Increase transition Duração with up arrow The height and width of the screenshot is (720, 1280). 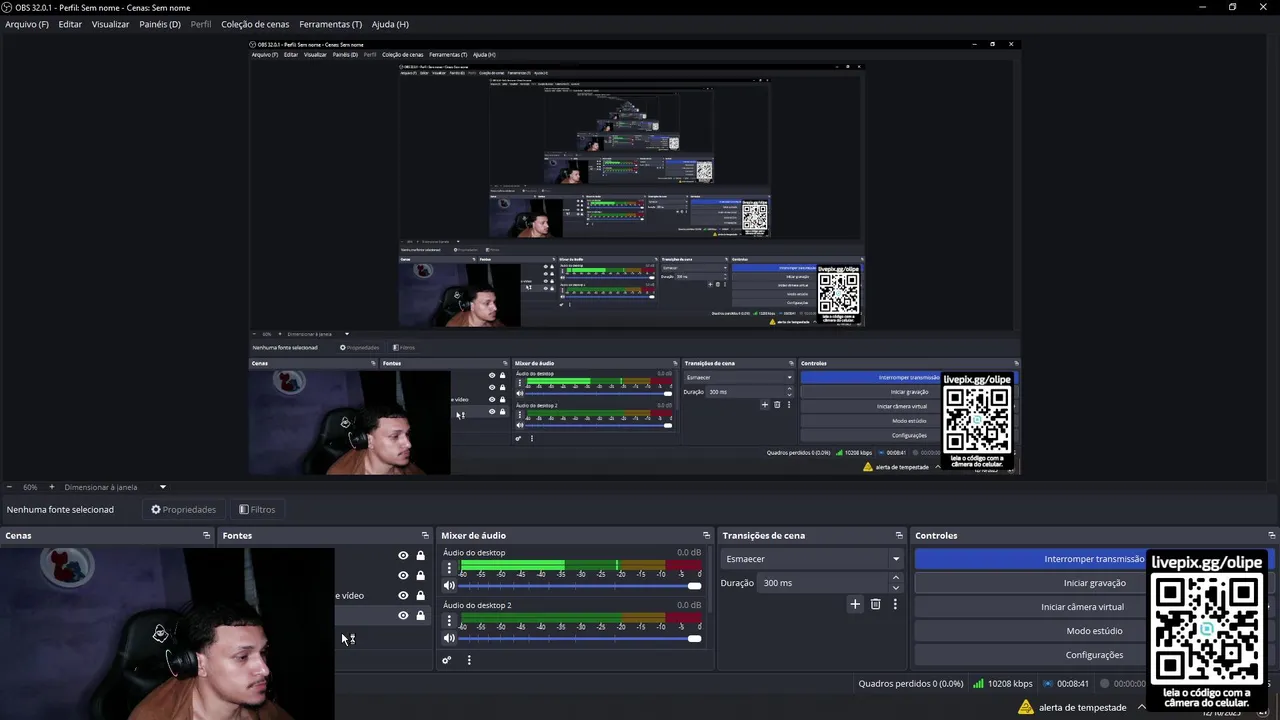[x=895, y=577]
